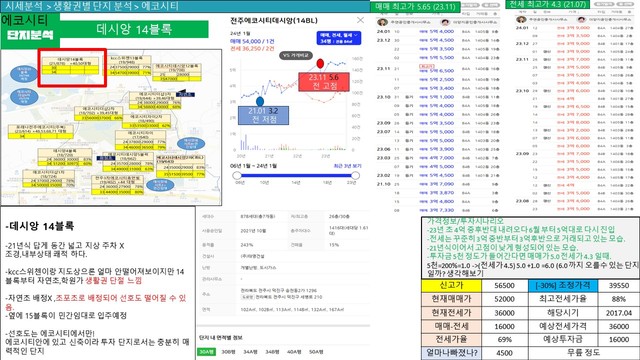Click the 얼마나빠졌나? table cell
The image size is (640, 360).
coord(451,353)
